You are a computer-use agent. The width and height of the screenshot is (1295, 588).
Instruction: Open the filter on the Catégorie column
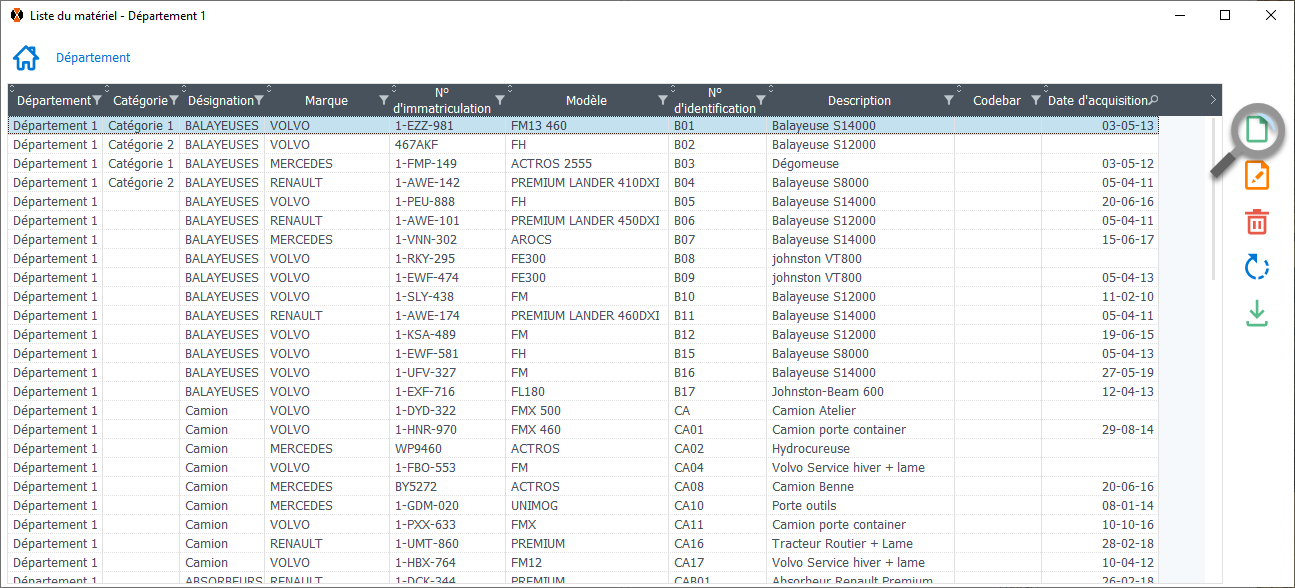[174, 100]
